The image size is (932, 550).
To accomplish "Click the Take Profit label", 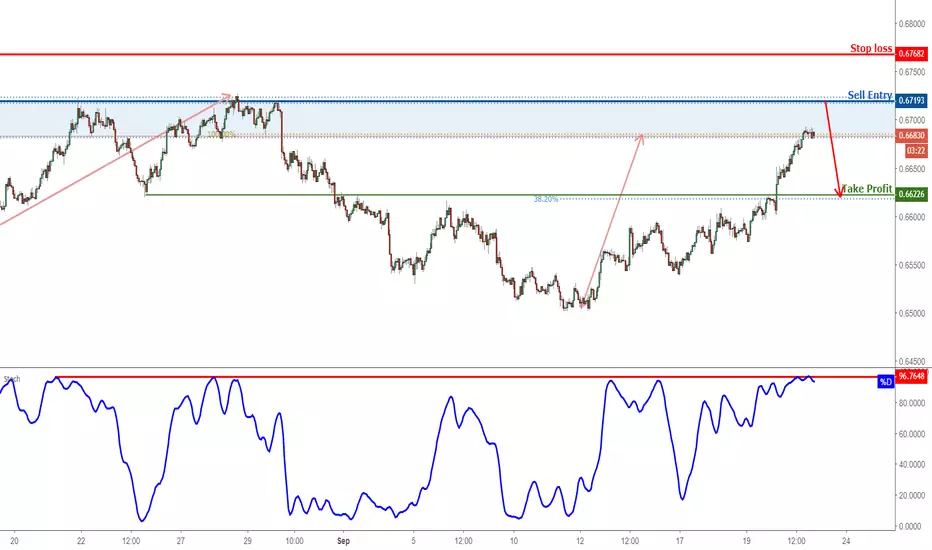I will click(867, 188).
